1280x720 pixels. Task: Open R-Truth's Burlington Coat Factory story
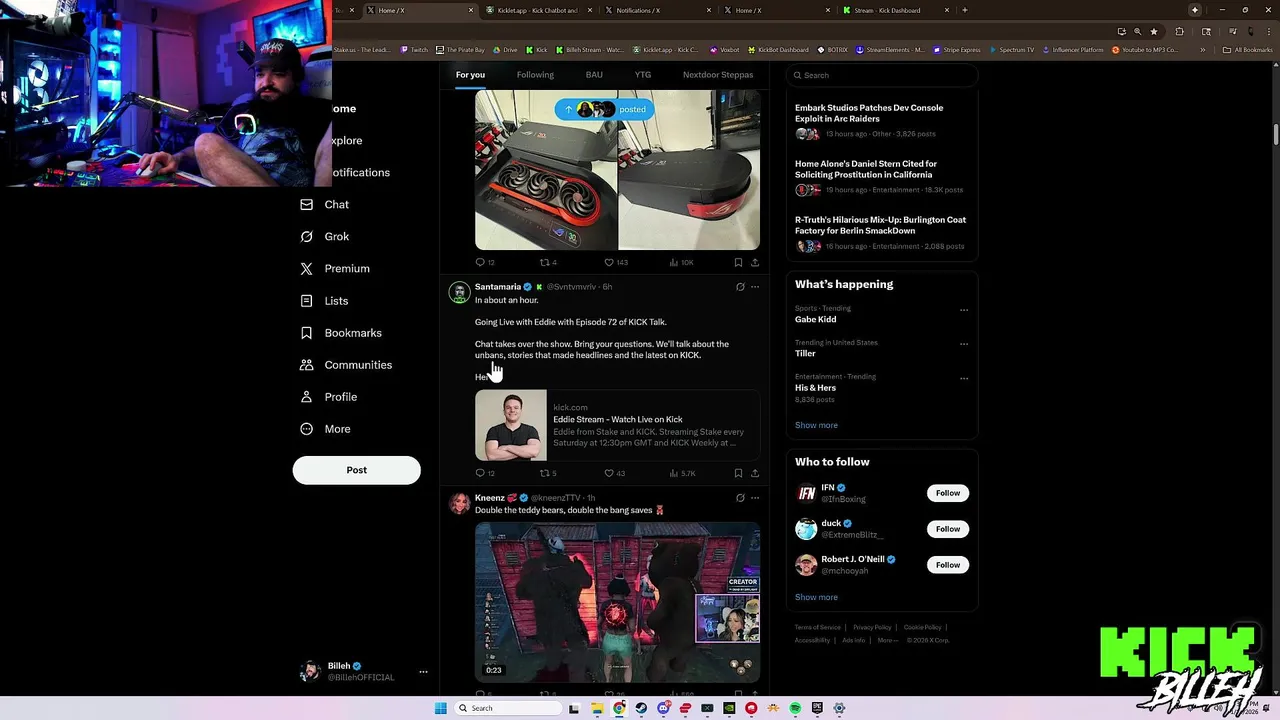881,232
